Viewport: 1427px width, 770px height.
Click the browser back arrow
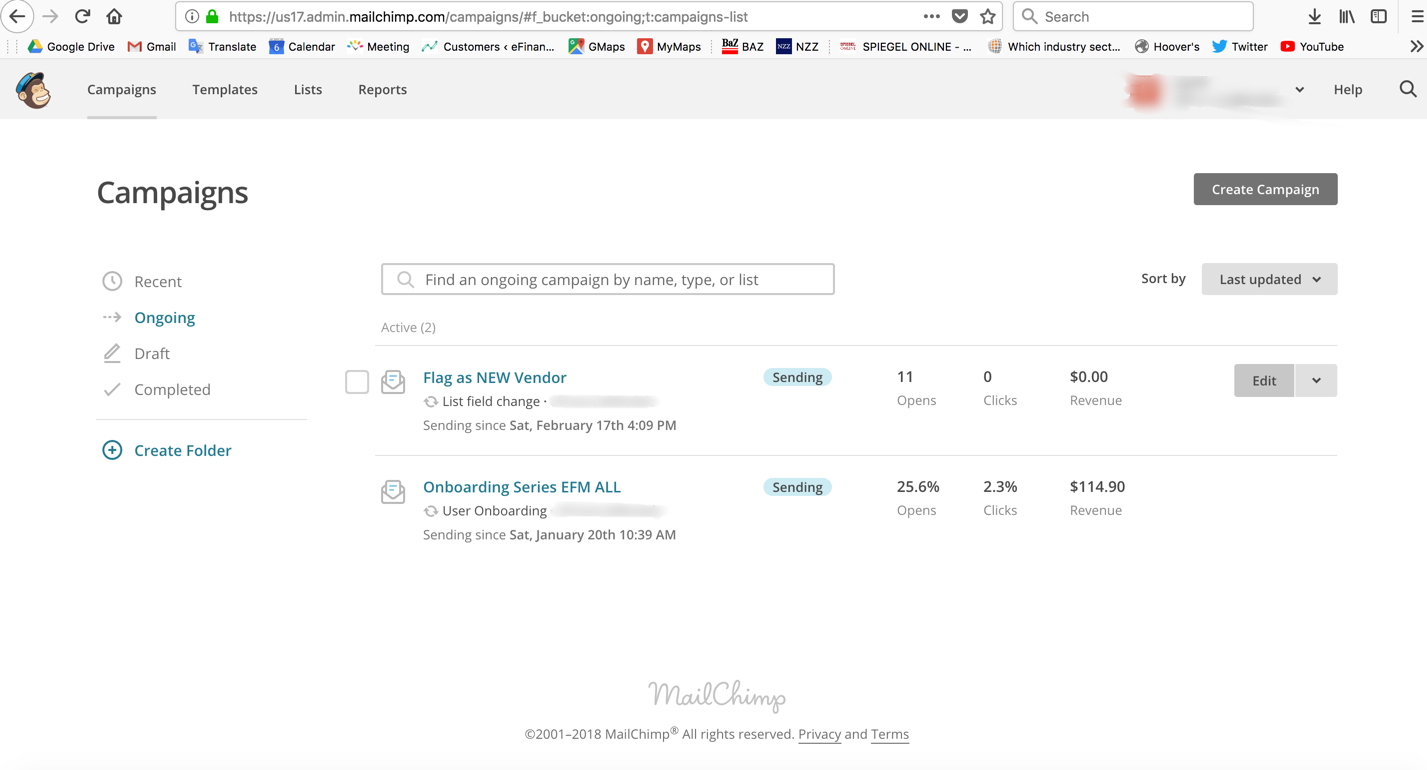(18, 16)
